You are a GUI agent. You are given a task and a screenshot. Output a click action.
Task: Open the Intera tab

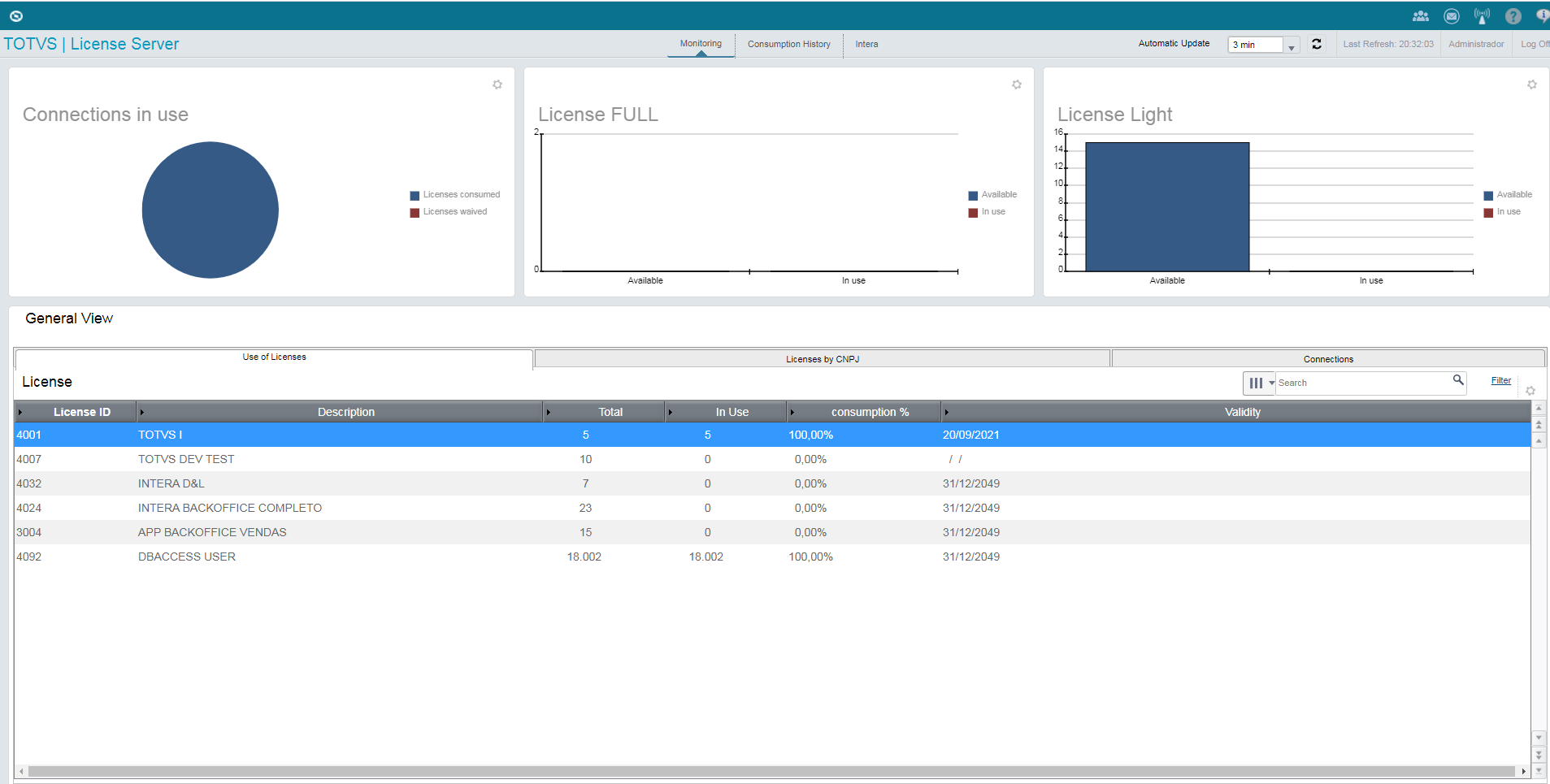click(x=866, y=45)
